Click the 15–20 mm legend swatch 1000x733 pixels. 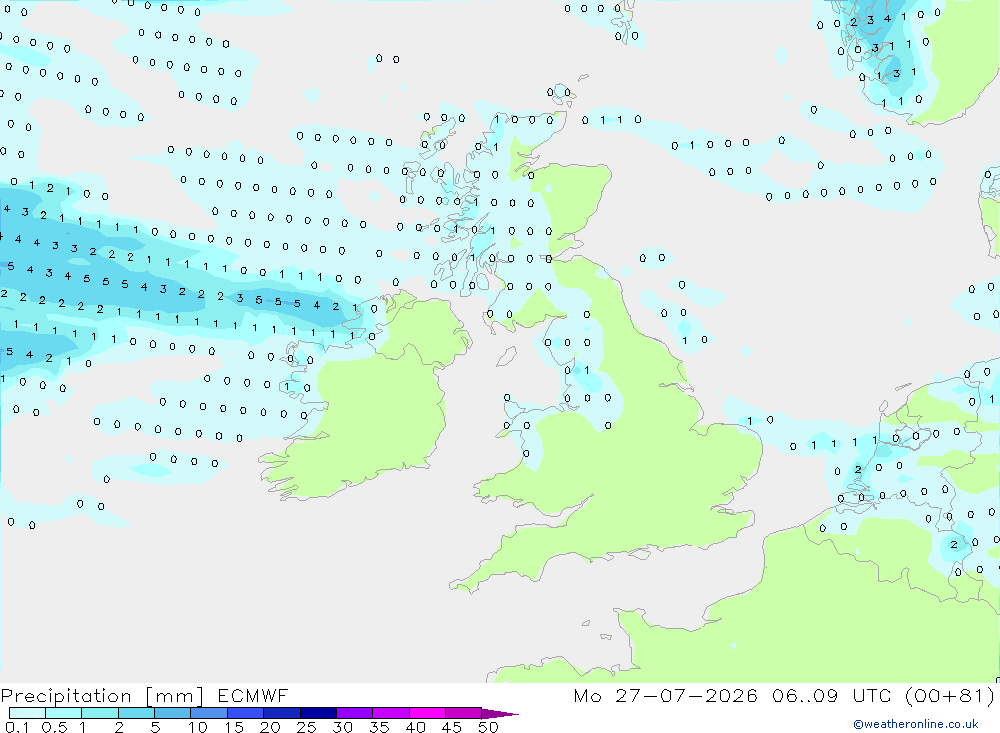tap(245, 713)
